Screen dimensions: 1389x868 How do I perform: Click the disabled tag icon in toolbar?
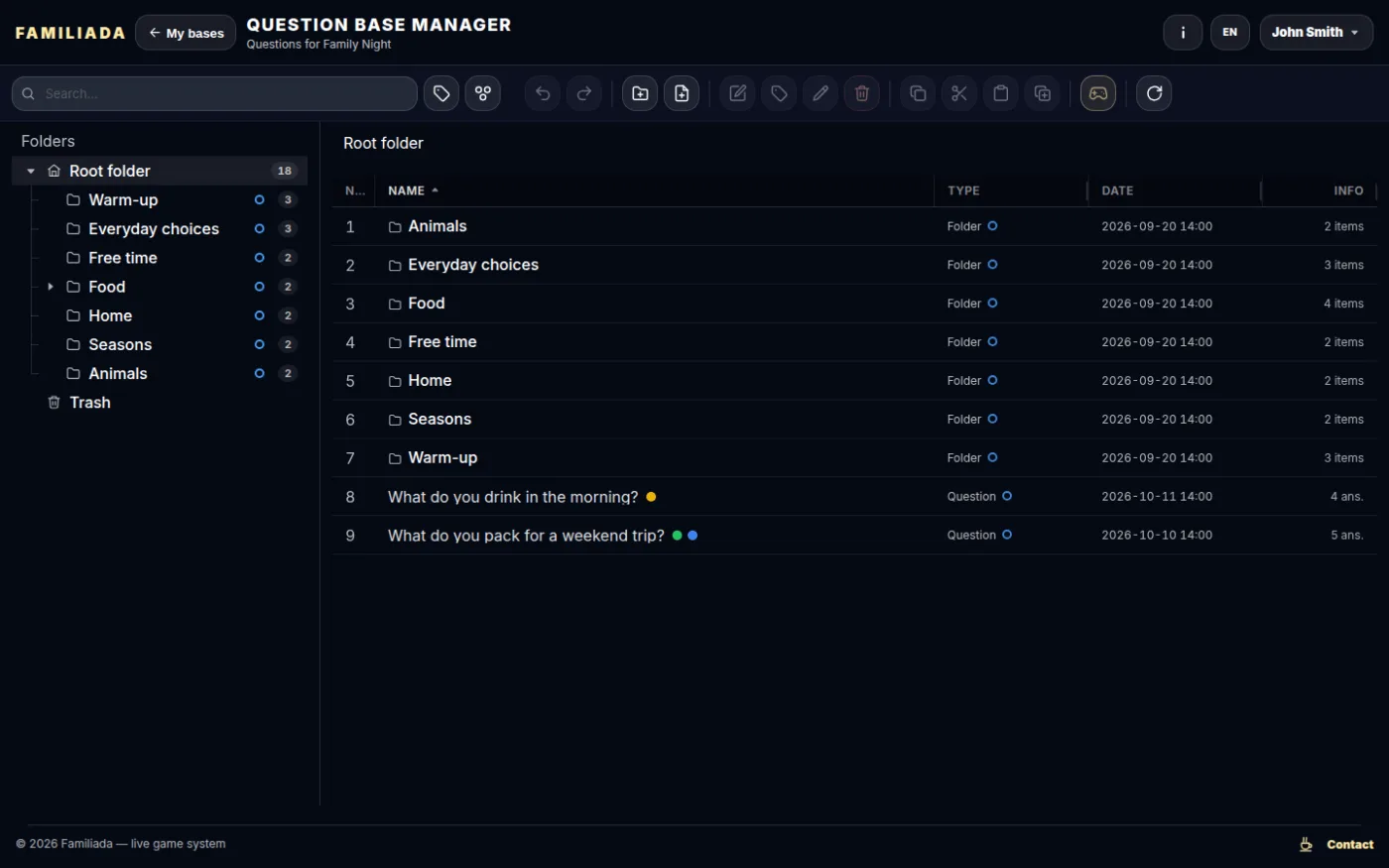point(779,93)
